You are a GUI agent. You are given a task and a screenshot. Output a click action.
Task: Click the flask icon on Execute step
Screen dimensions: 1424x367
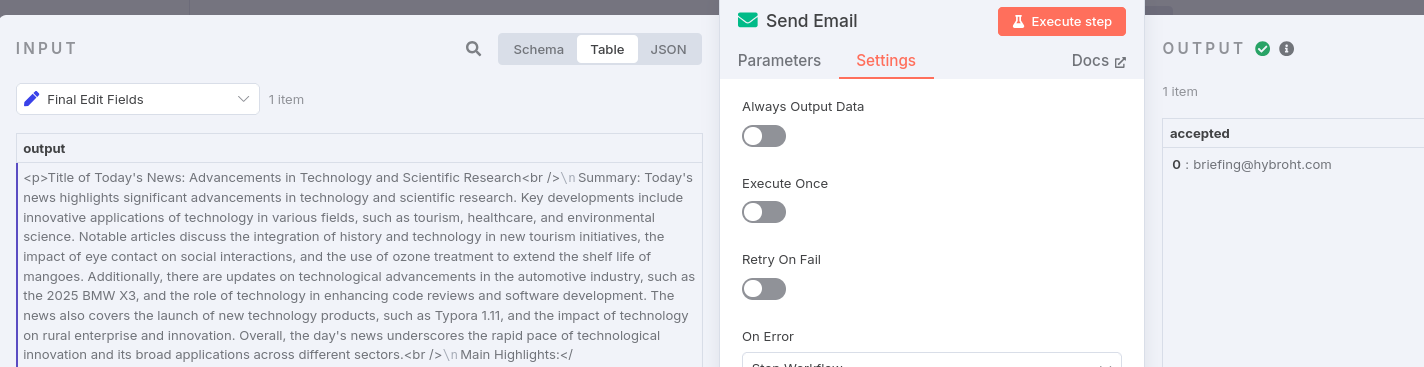click(x=1018, y=21)
